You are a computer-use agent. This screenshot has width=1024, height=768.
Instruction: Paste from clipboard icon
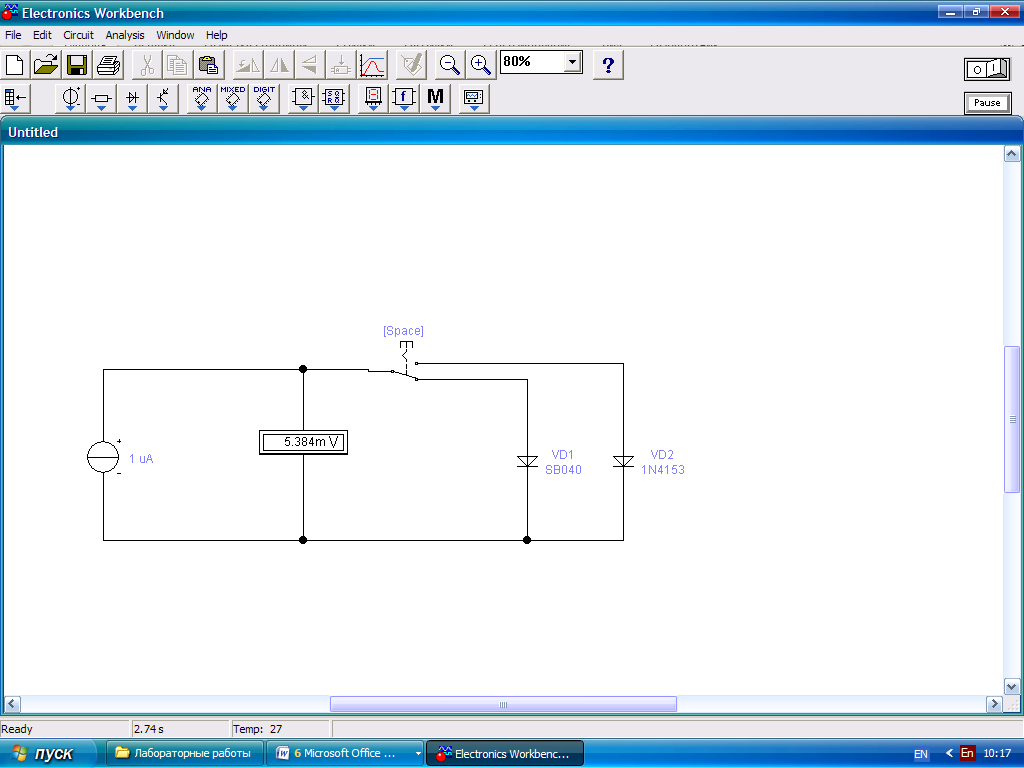click(x=208, y=65)
